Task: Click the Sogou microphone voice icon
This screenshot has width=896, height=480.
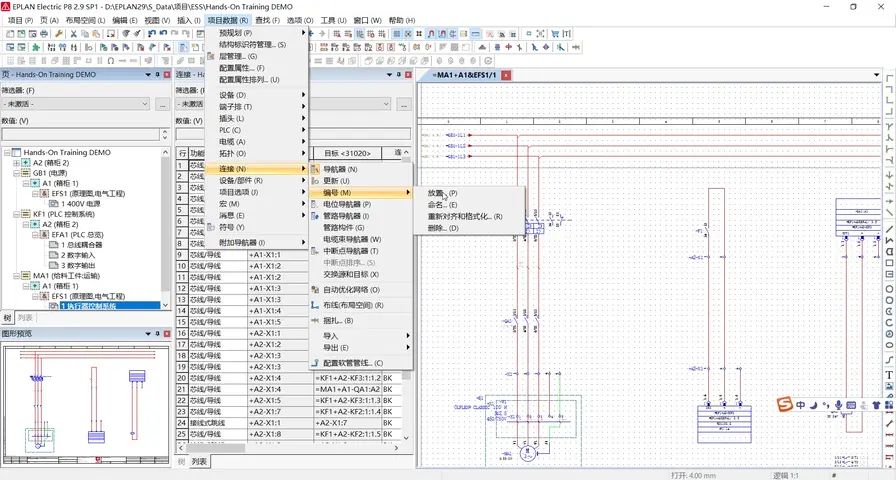Action: [x=838, y=405]
